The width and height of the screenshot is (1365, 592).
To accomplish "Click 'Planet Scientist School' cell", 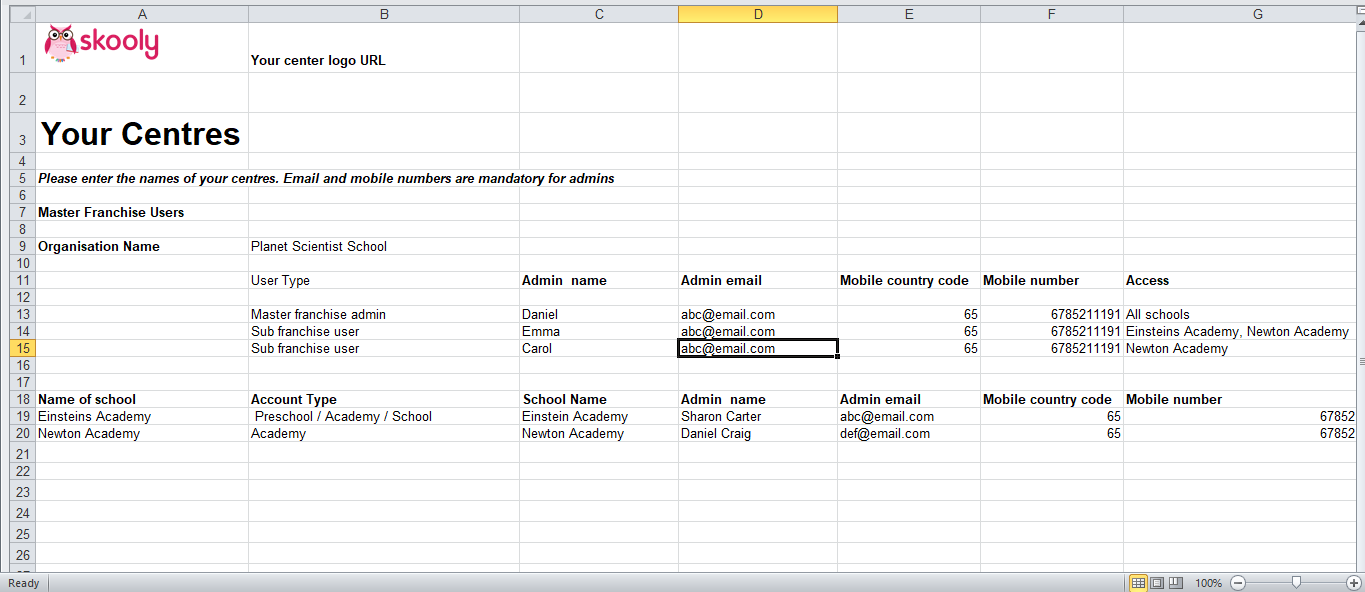I will (x=384, y=246).
